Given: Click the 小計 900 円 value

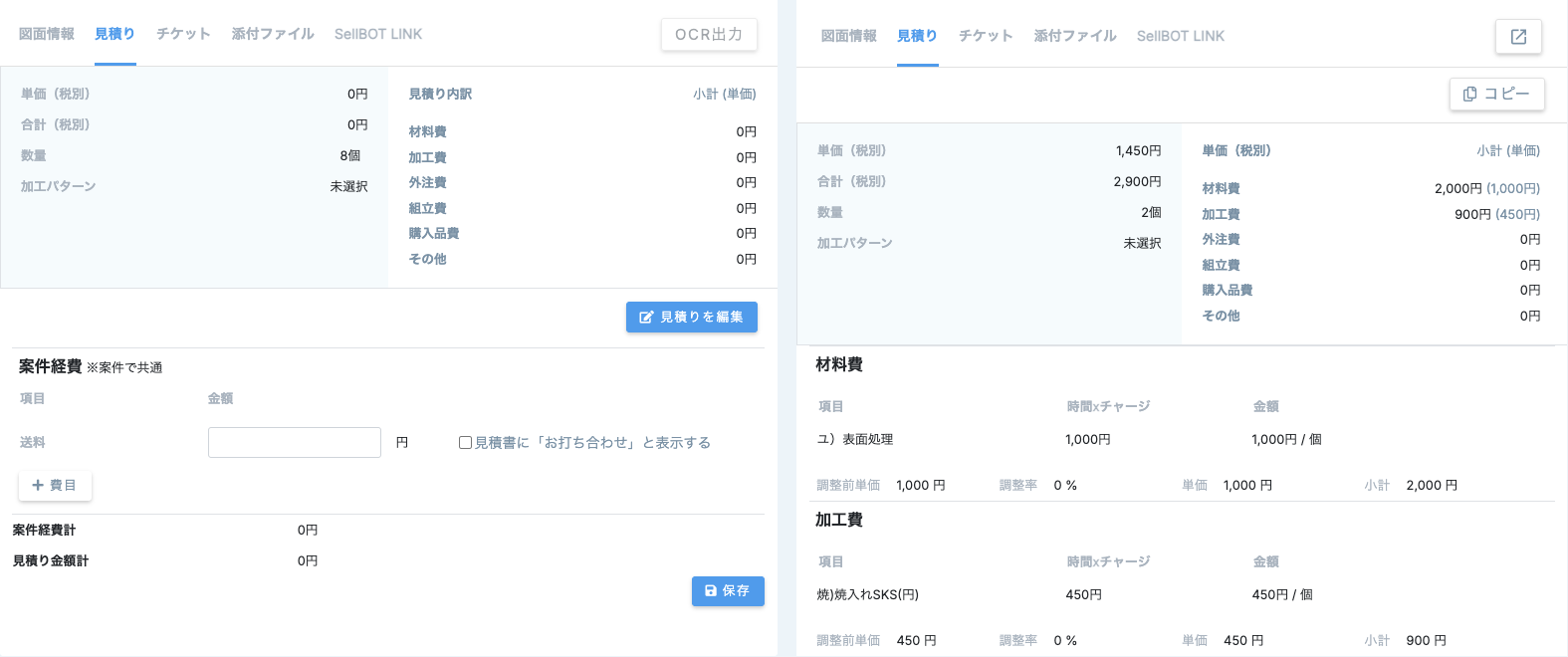Looking at the screenshot, I should click(x=1427, y=640).
